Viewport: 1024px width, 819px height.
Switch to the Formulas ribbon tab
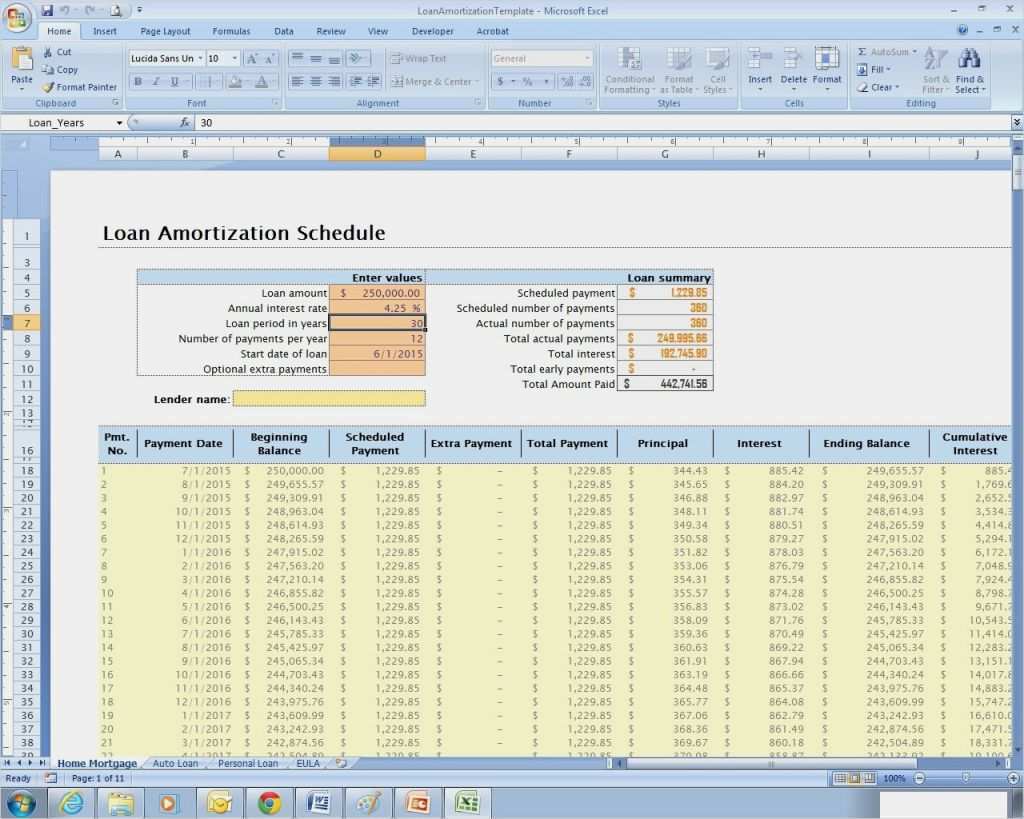pyautogui.click(x=231, y=31)
